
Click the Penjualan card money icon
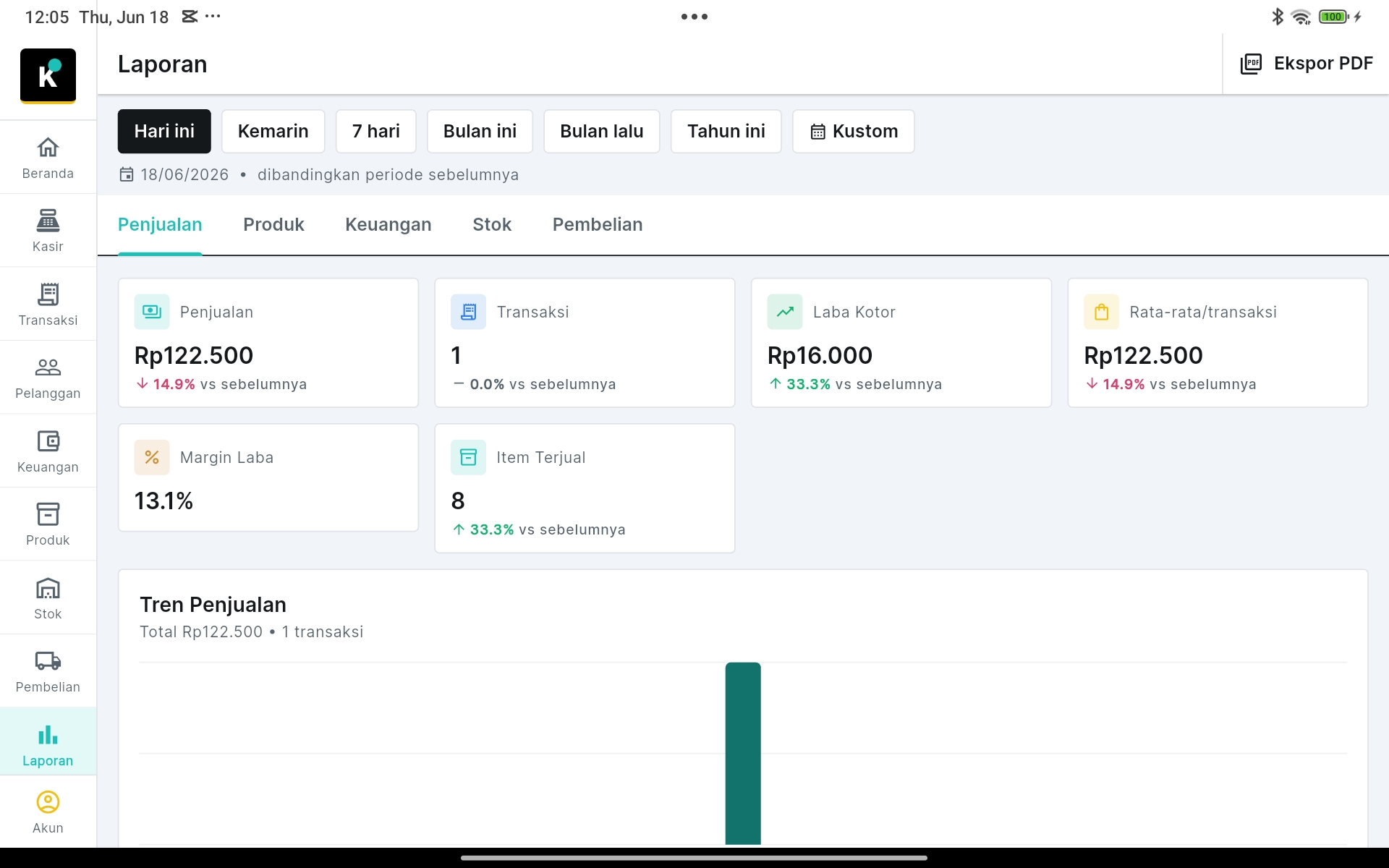(x=152, y=312)
